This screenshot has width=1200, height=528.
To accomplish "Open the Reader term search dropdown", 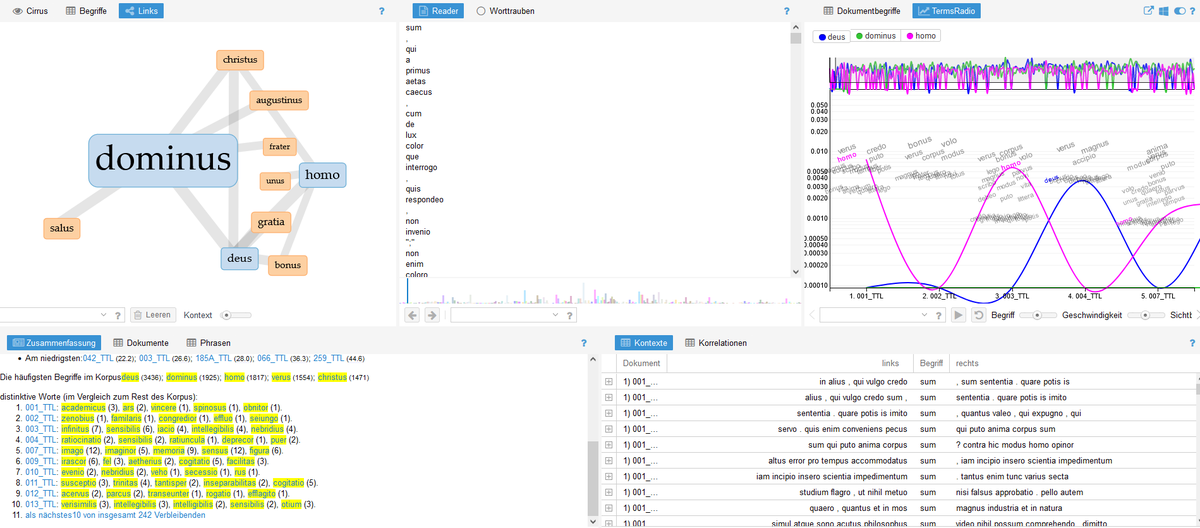I will 556,315.
